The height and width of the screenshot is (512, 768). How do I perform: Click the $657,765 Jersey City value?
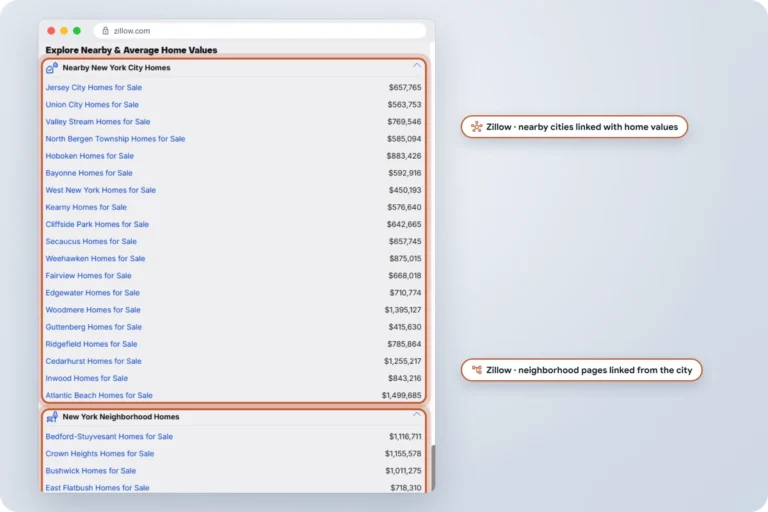[405, 88]
